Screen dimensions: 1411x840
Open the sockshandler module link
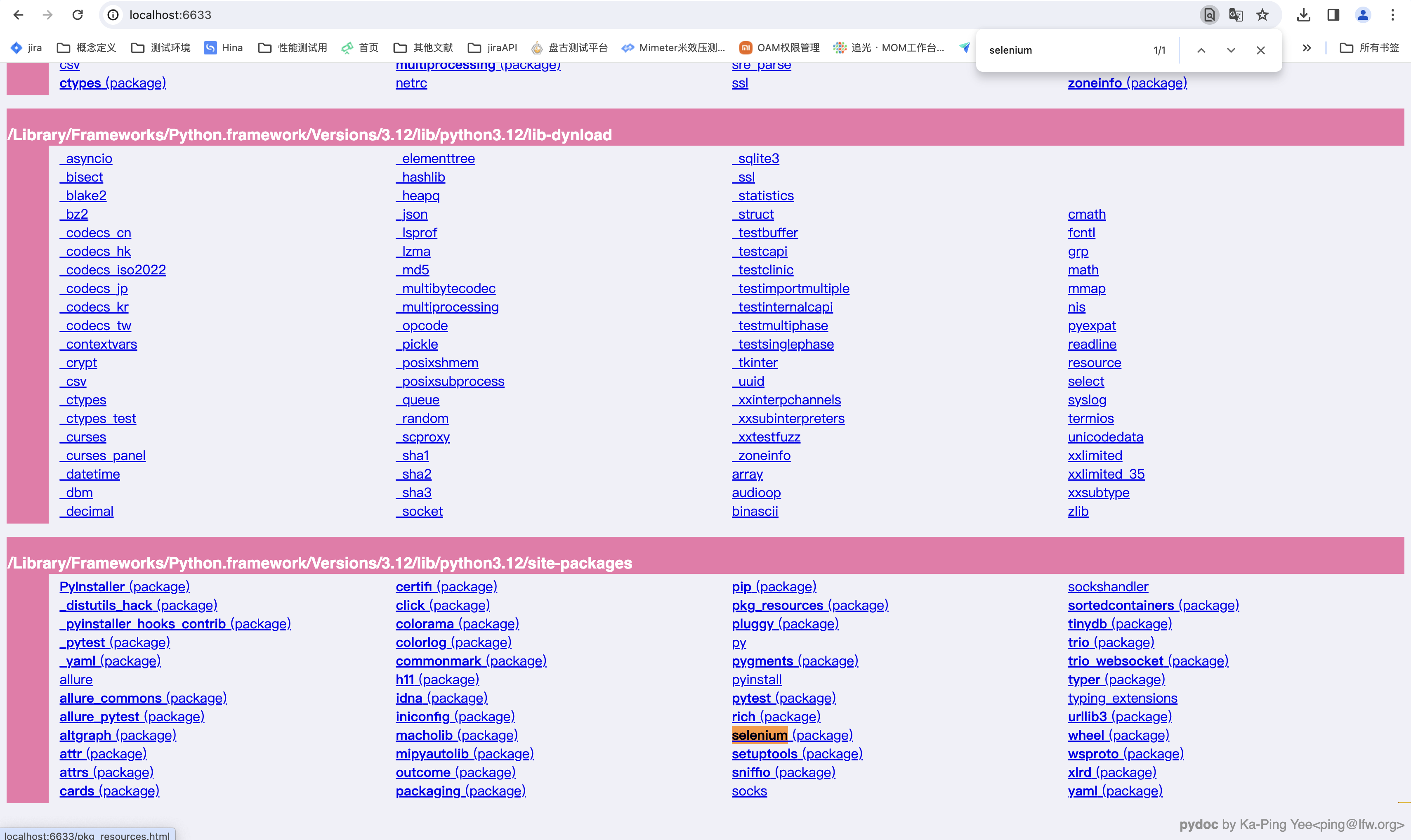coord(1108,586)
